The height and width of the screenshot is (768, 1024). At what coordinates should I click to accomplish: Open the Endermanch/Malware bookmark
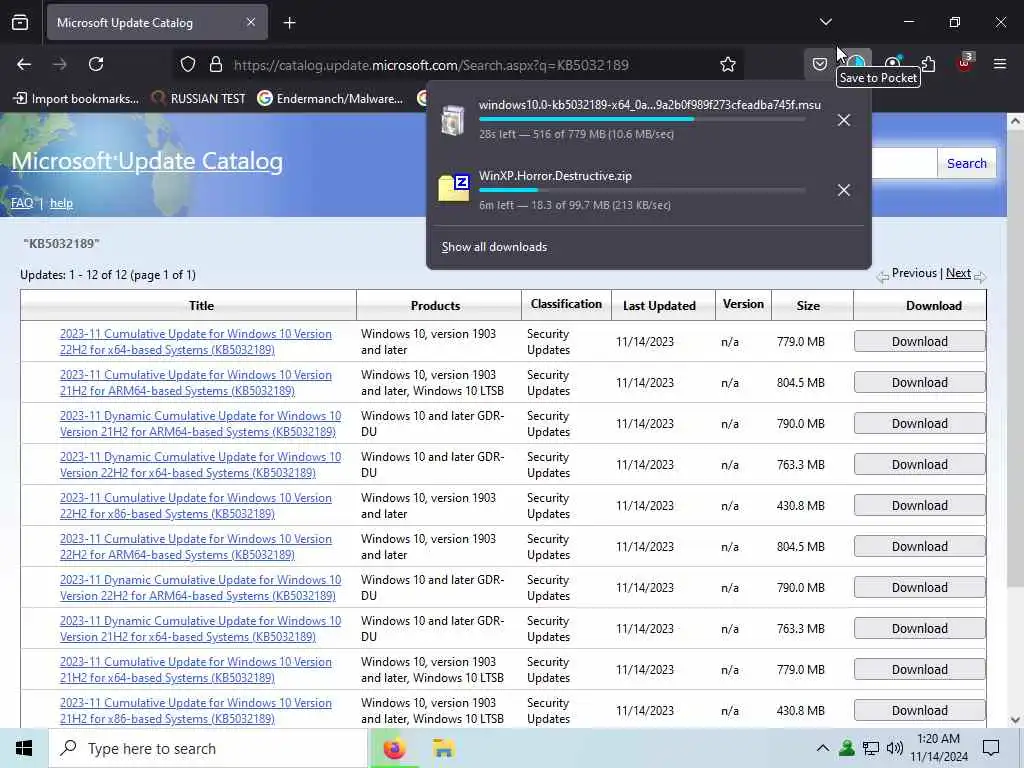[330, 99]
